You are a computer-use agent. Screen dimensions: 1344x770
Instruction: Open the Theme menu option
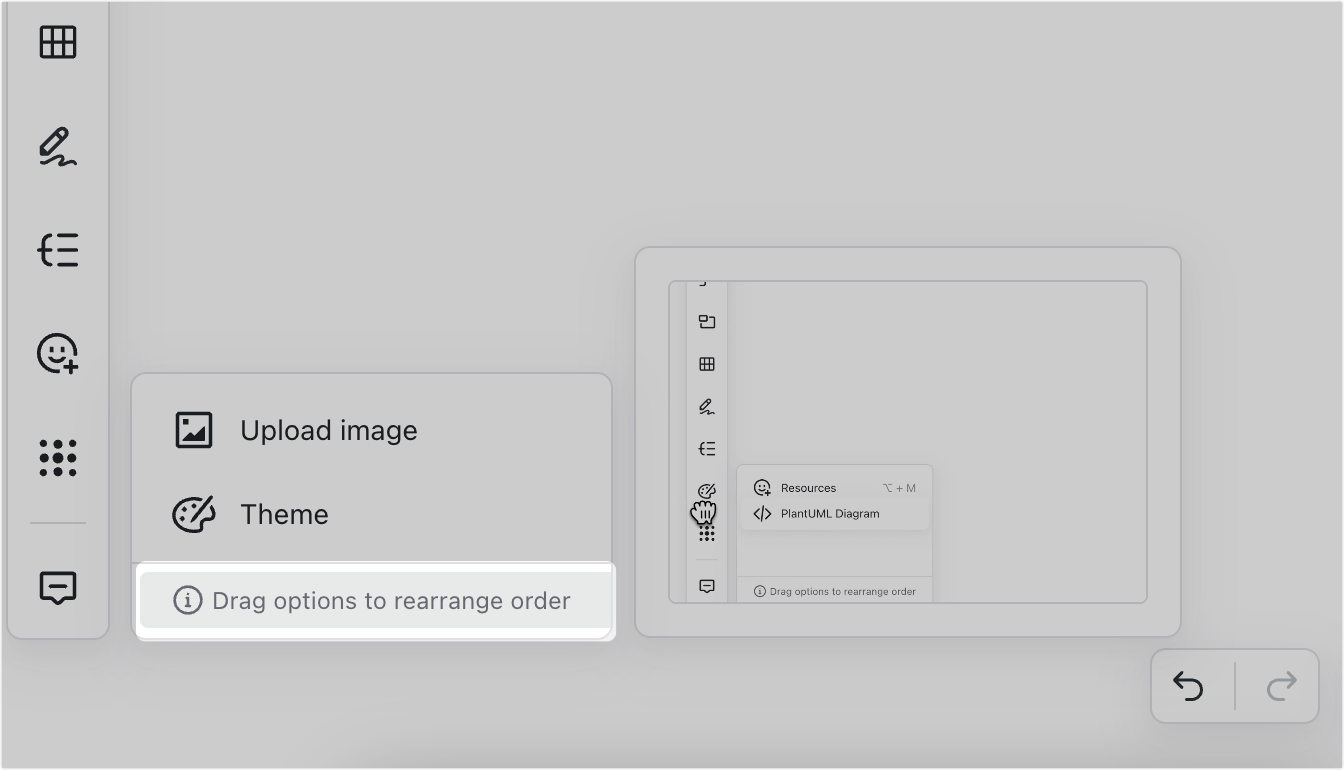pyautogui.click(x=284, y=514)
